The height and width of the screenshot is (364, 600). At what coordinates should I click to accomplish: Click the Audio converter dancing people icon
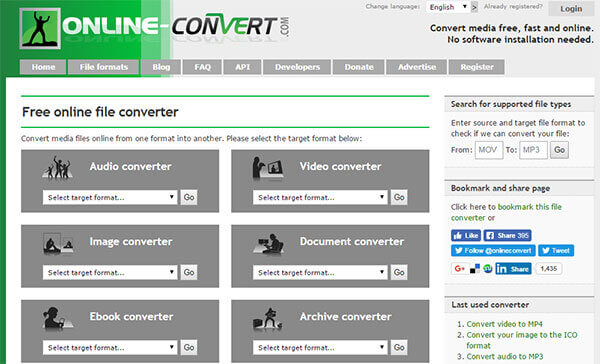58,167
